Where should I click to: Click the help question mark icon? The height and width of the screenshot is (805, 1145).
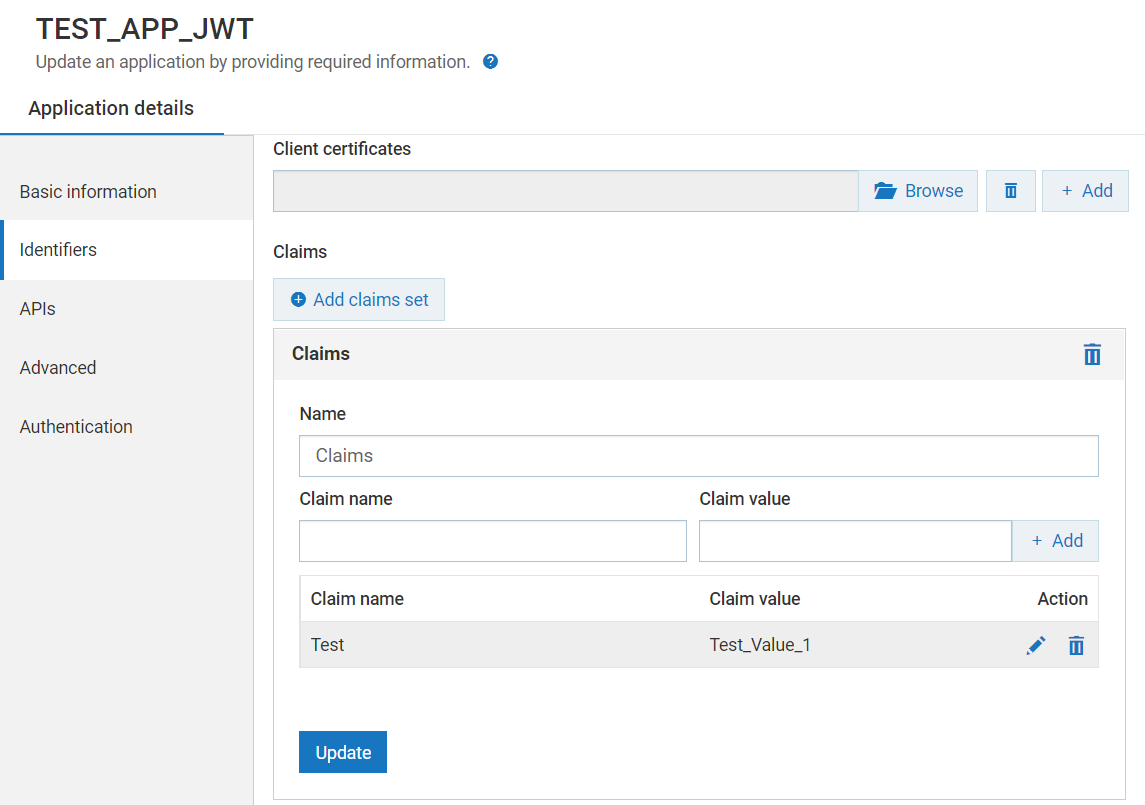tap(490, 62)
